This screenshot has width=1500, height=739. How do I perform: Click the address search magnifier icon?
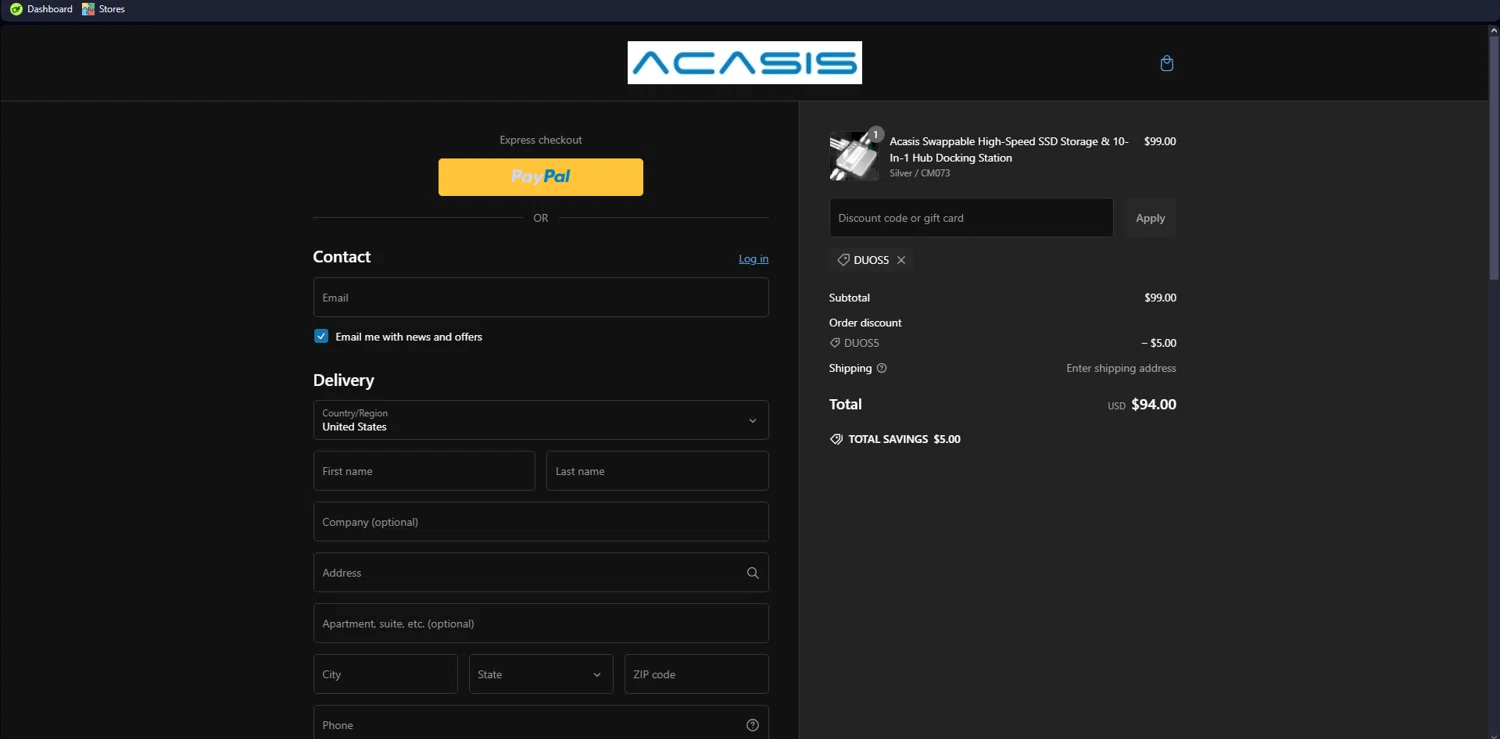[752, 573]
